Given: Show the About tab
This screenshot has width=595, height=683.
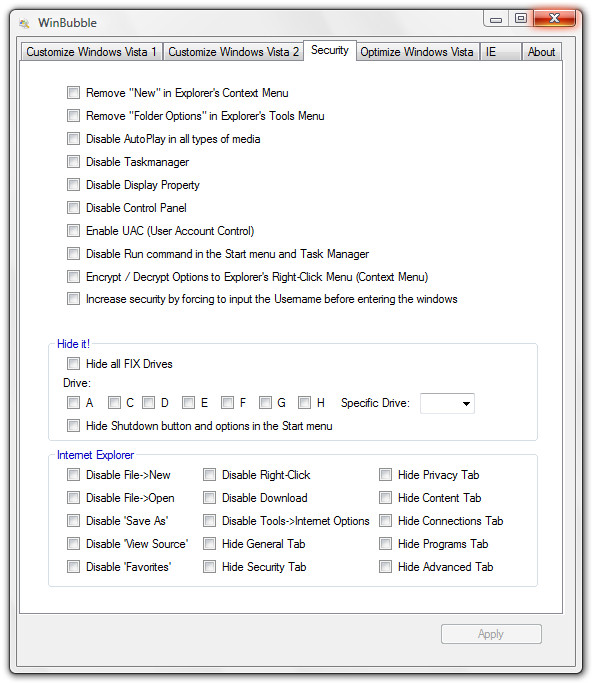Looking at the screenshot, I should (541, 52).
